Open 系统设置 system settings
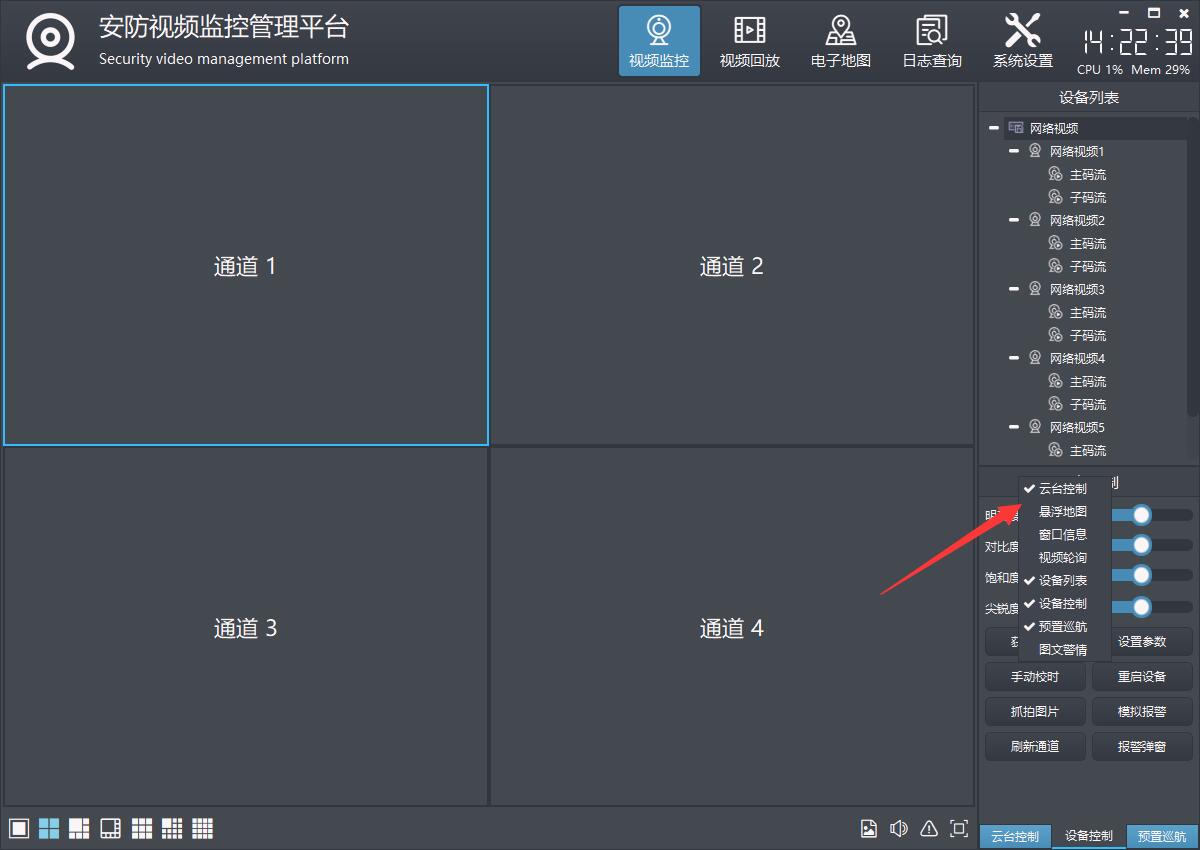 (1022, 42)
